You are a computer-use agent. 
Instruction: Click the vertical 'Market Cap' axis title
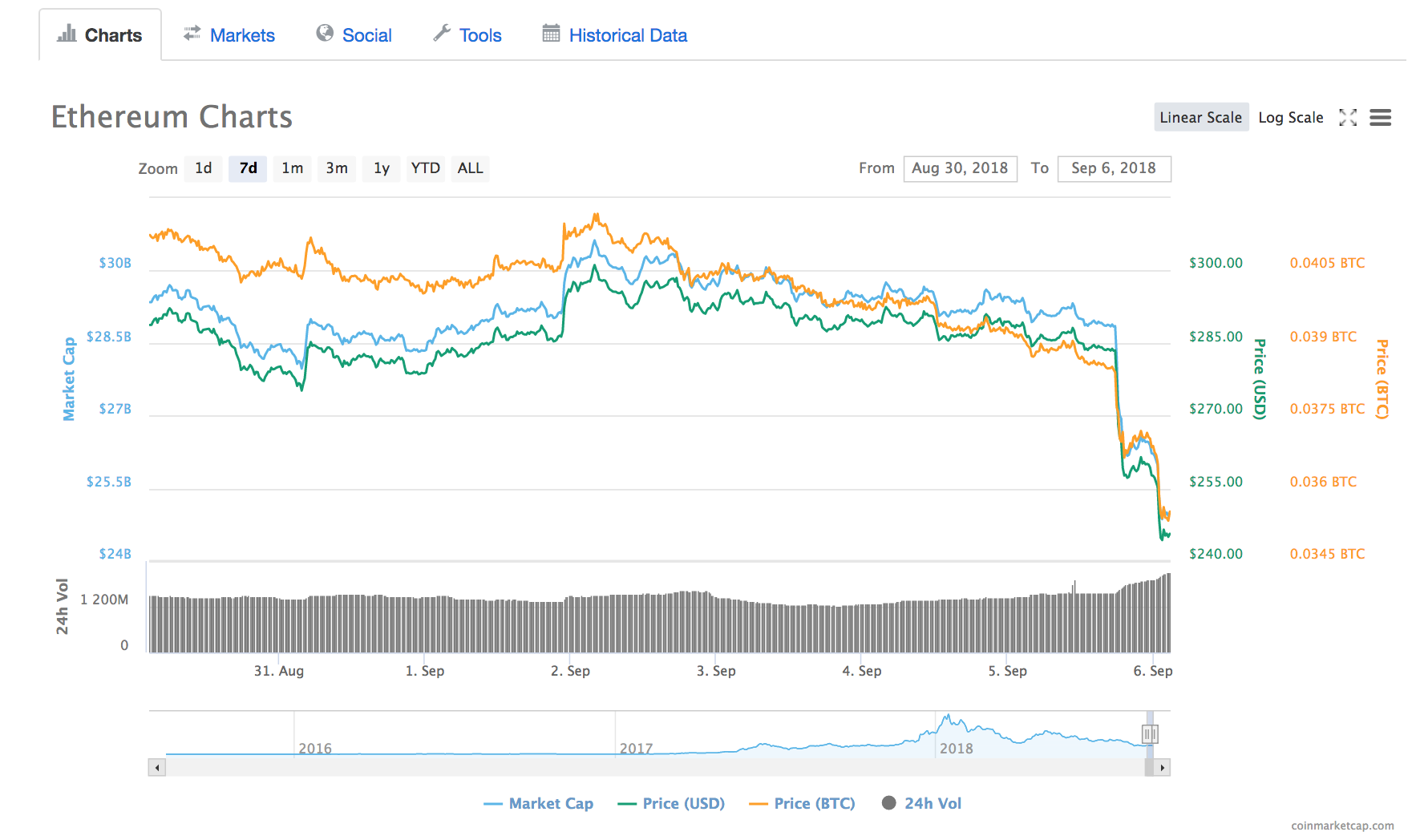tap(69, 378)
